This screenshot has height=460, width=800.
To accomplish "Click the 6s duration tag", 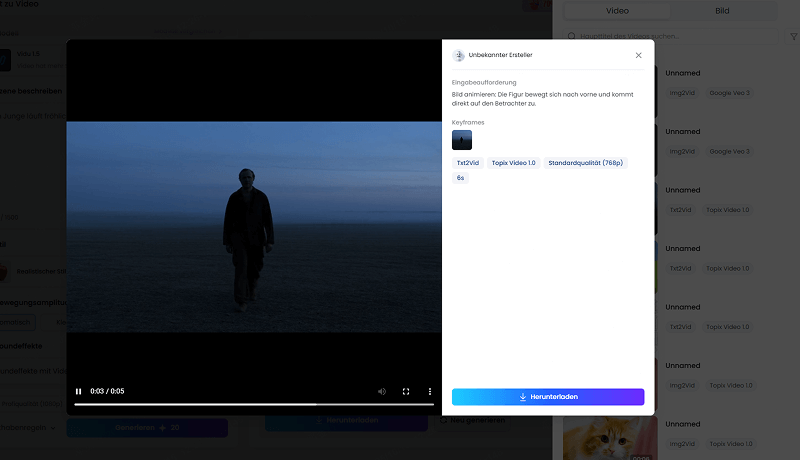I will pos(461,177).
